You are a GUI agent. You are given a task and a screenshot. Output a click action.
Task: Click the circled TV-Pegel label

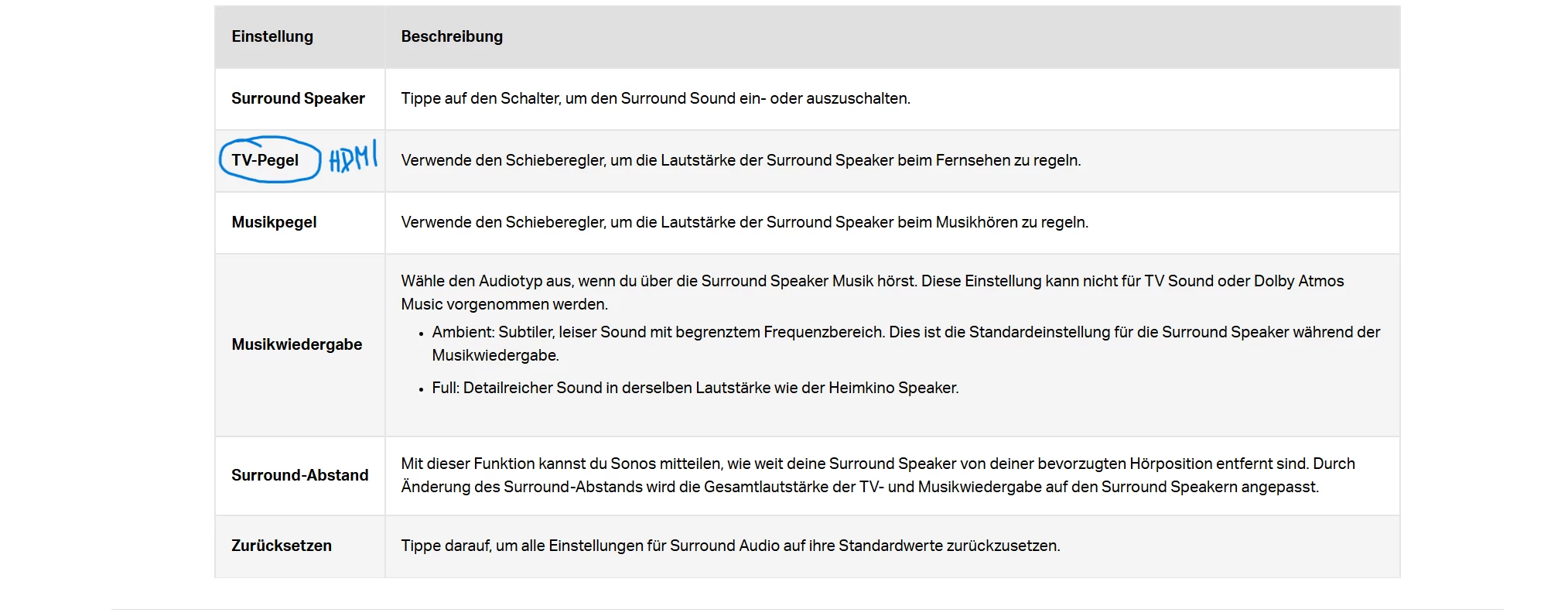[265, 160]
